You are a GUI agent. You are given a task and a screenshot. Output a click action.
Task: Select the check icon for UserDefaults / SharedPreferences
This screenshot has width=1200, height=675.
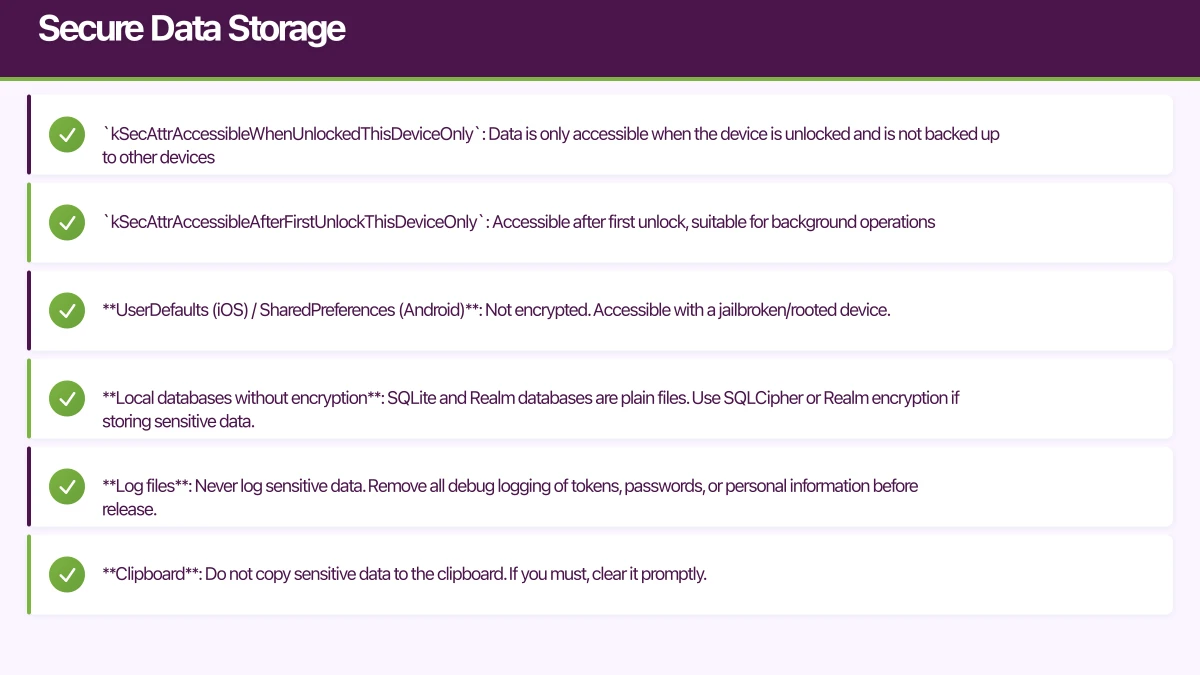click(66, 310)
